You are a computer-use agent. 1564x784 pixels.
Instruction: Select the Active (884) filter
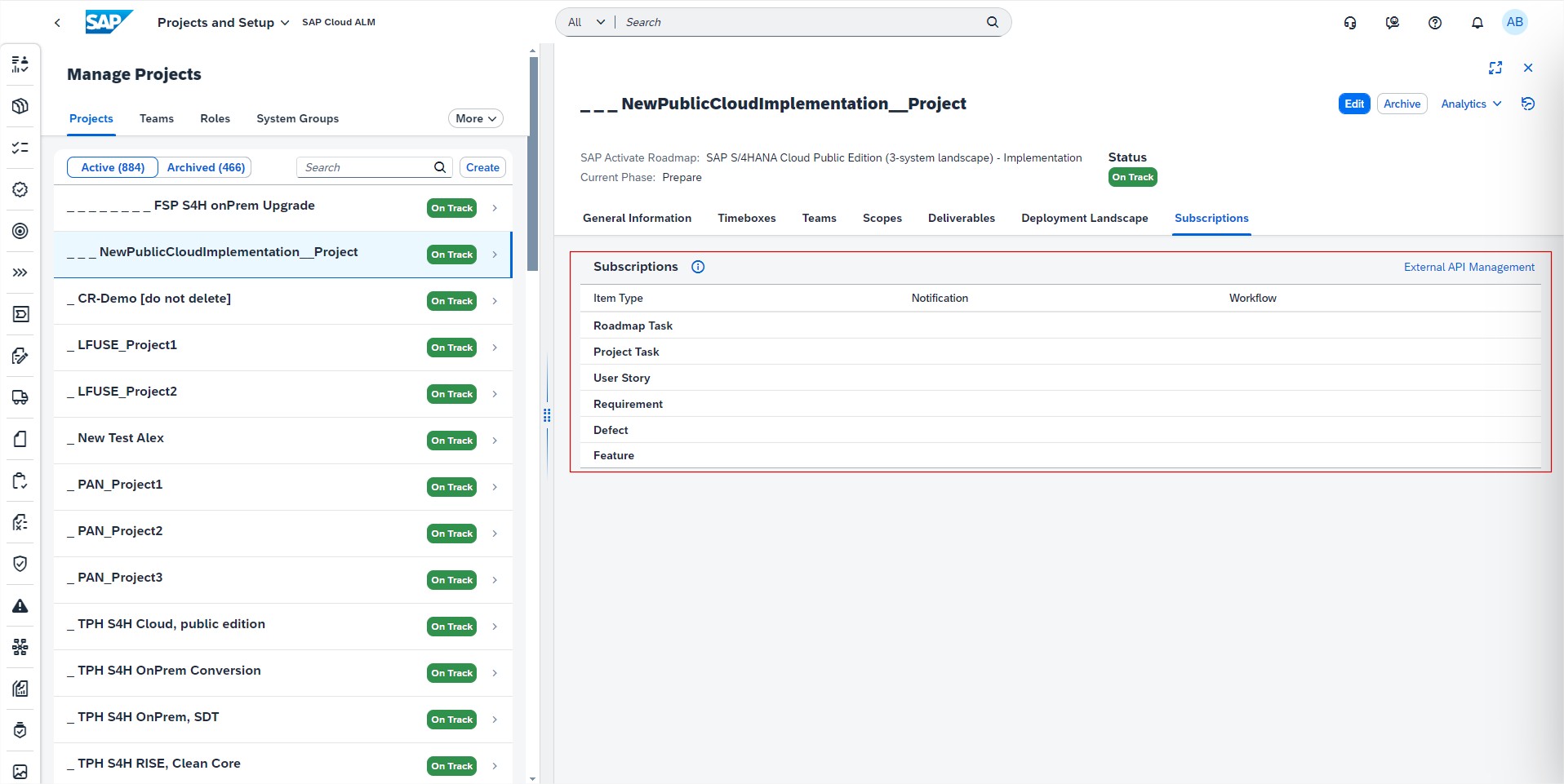(113, 167)
